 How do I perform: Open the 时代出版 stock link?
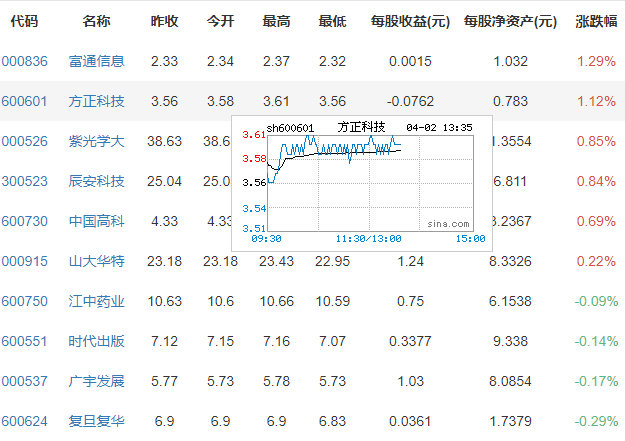96,341
